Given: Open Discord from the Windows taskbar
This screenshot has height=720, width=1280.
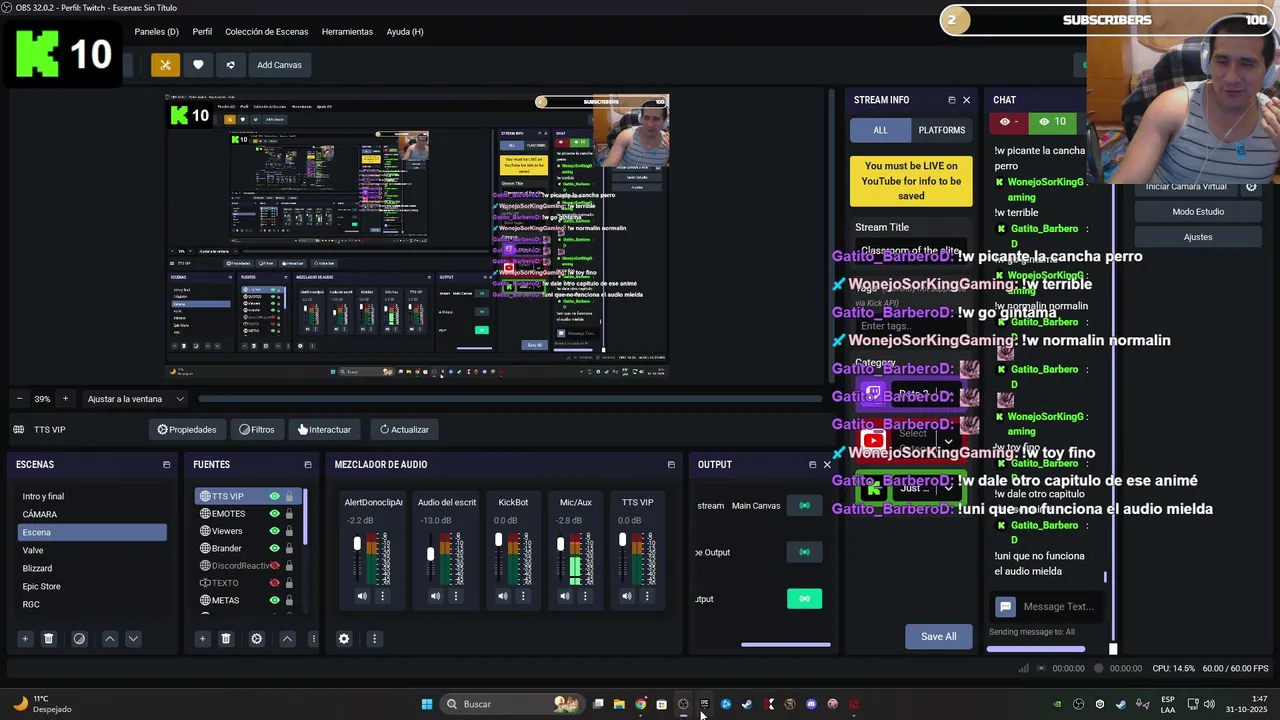Looking at the screenshot, I should (811, 704).
